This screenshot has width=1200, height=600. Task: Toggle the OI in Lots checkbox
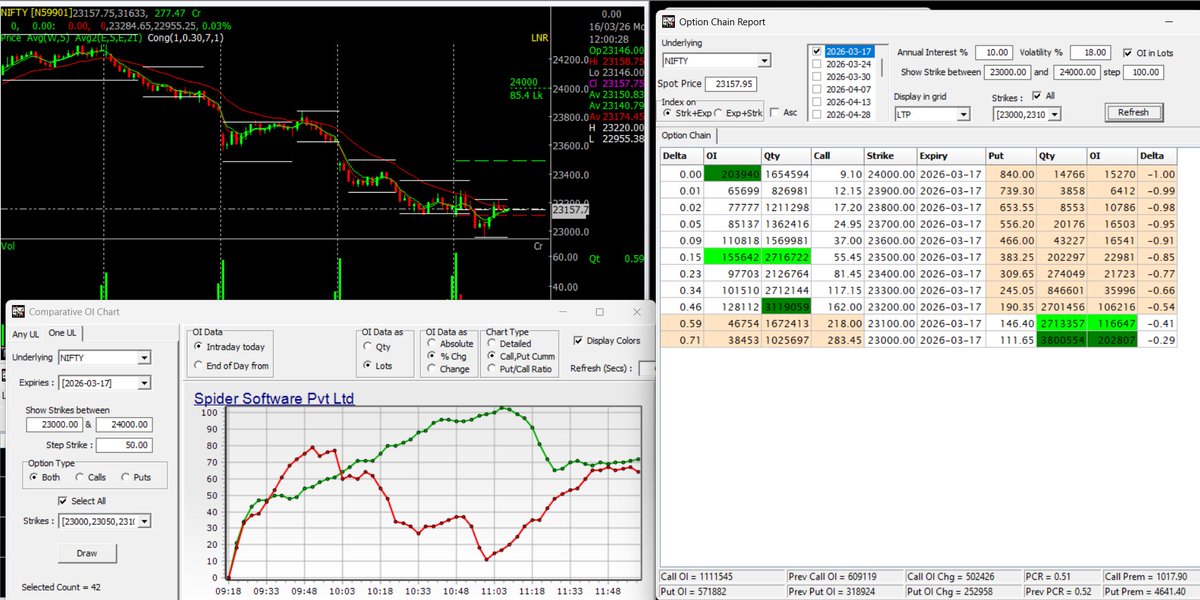click(x=1128, y=52)
